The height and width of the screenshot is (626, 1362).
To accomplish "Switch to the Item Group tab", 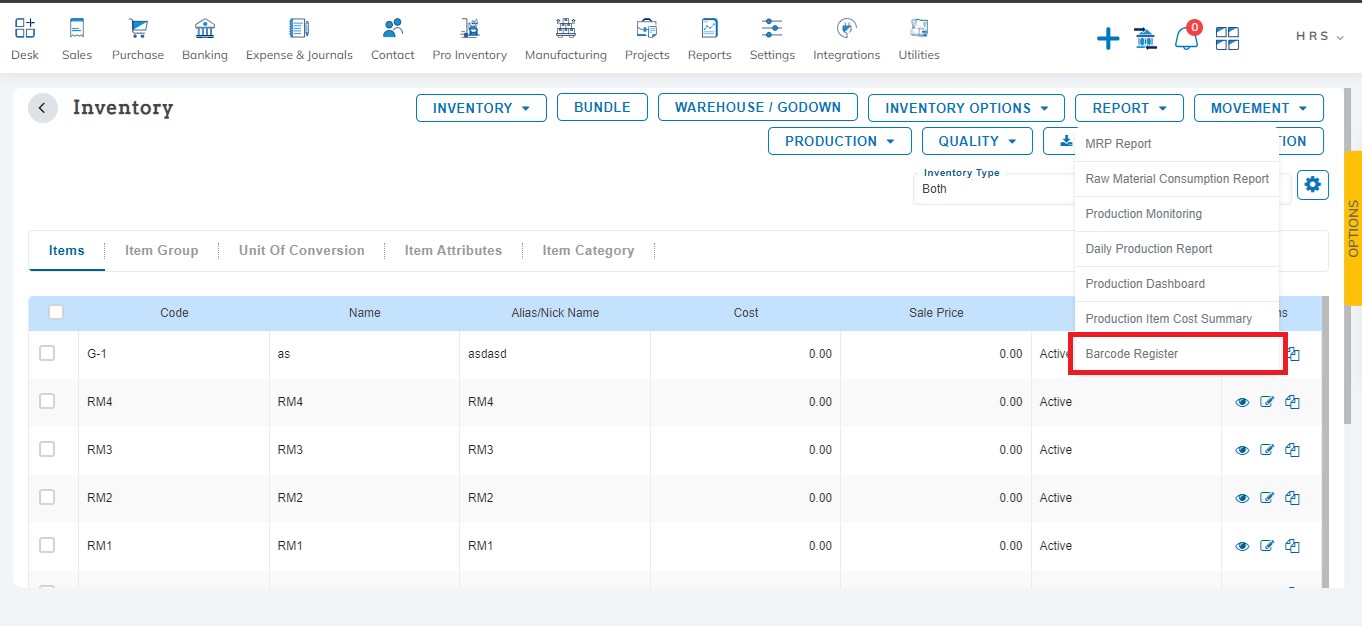I will [162, 250].
